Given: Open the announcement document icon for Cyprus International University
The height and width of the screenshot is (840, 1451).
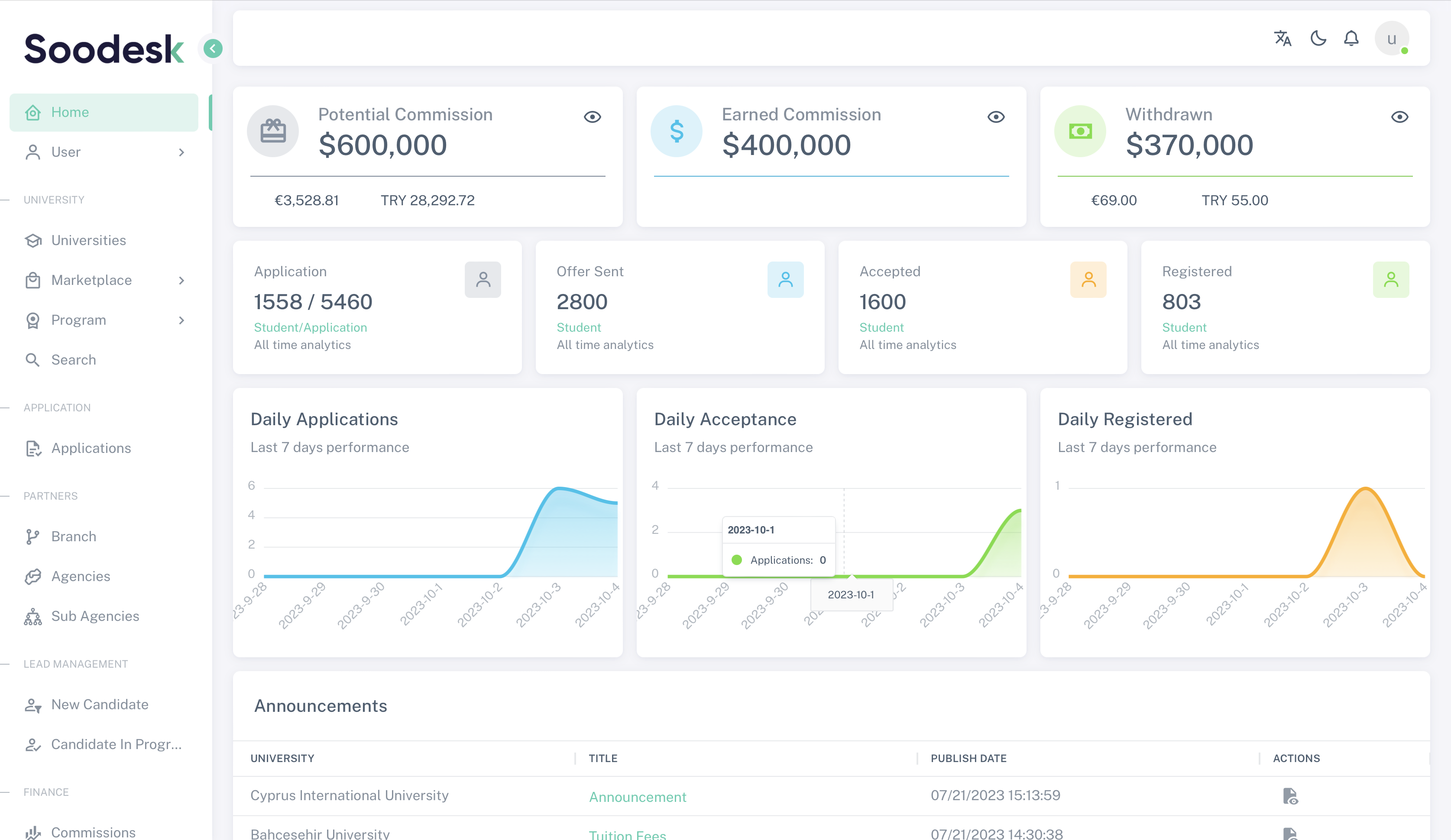Looking at the screenshot, I should click(x=1291, y=796).
